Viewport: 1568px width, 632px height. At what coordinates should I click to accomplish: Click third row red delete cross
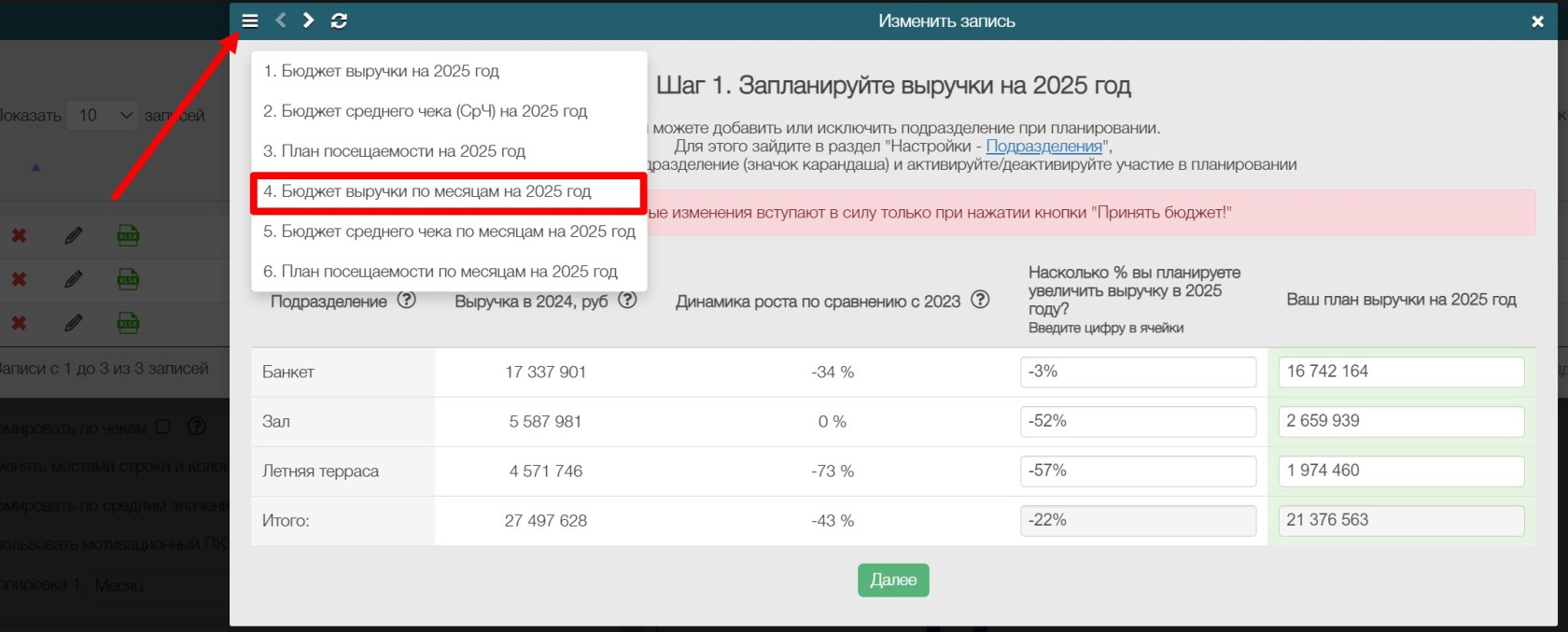[x=19, y=323]
